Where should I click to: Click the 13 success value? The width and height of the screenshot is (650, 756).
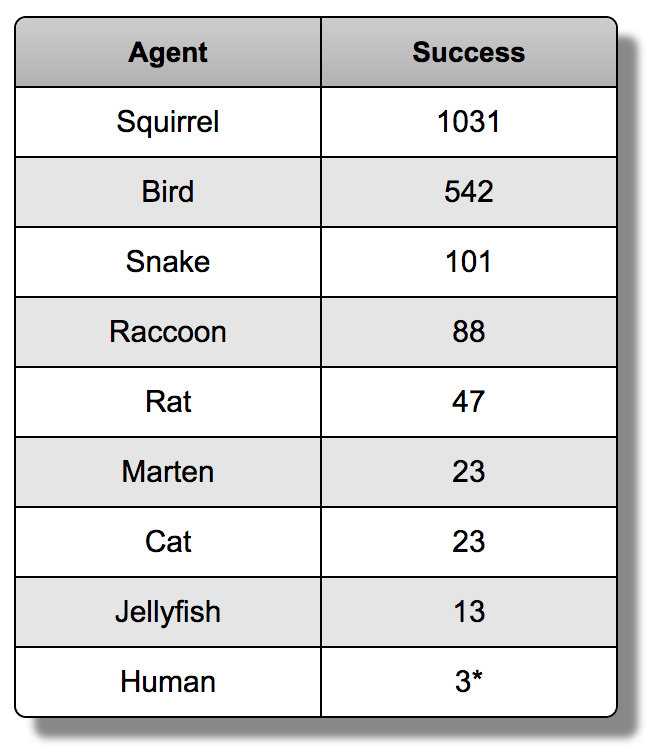pyautogui.click(x=469, y=611)
